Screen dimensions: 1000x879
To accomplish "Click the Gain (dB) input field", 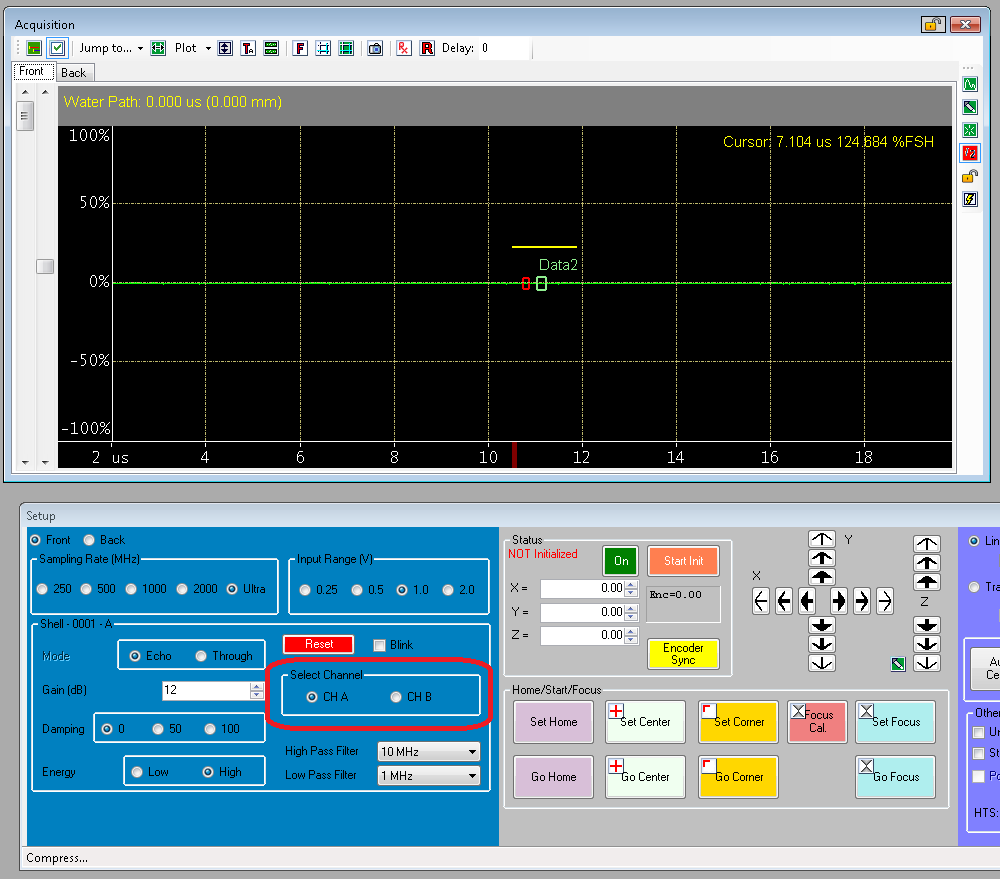I will point(206,691).
